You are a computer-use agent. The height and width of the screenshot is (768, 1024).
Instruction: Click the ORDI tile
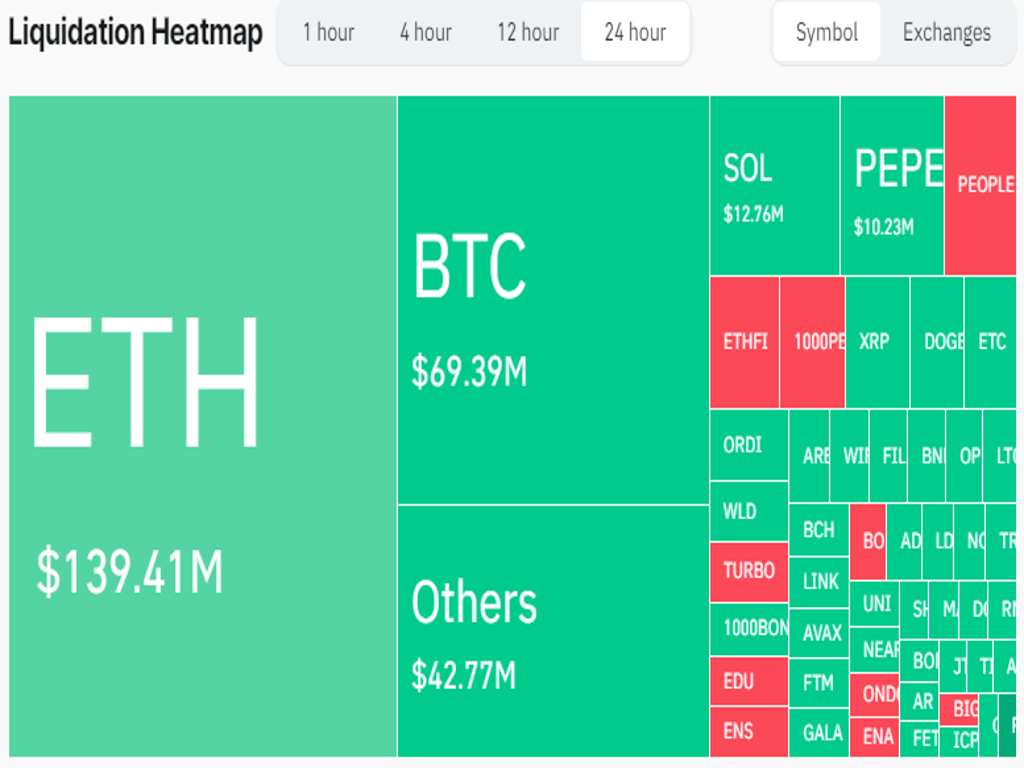tap(749, 445)
